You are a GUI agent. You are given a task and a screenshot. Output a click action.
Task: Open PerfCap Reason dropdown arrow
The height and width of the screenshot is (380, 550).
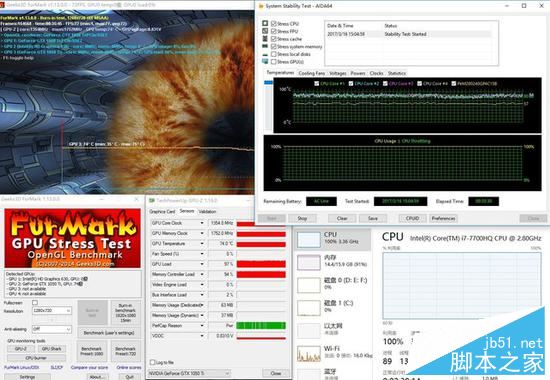[x=202, y=326]
